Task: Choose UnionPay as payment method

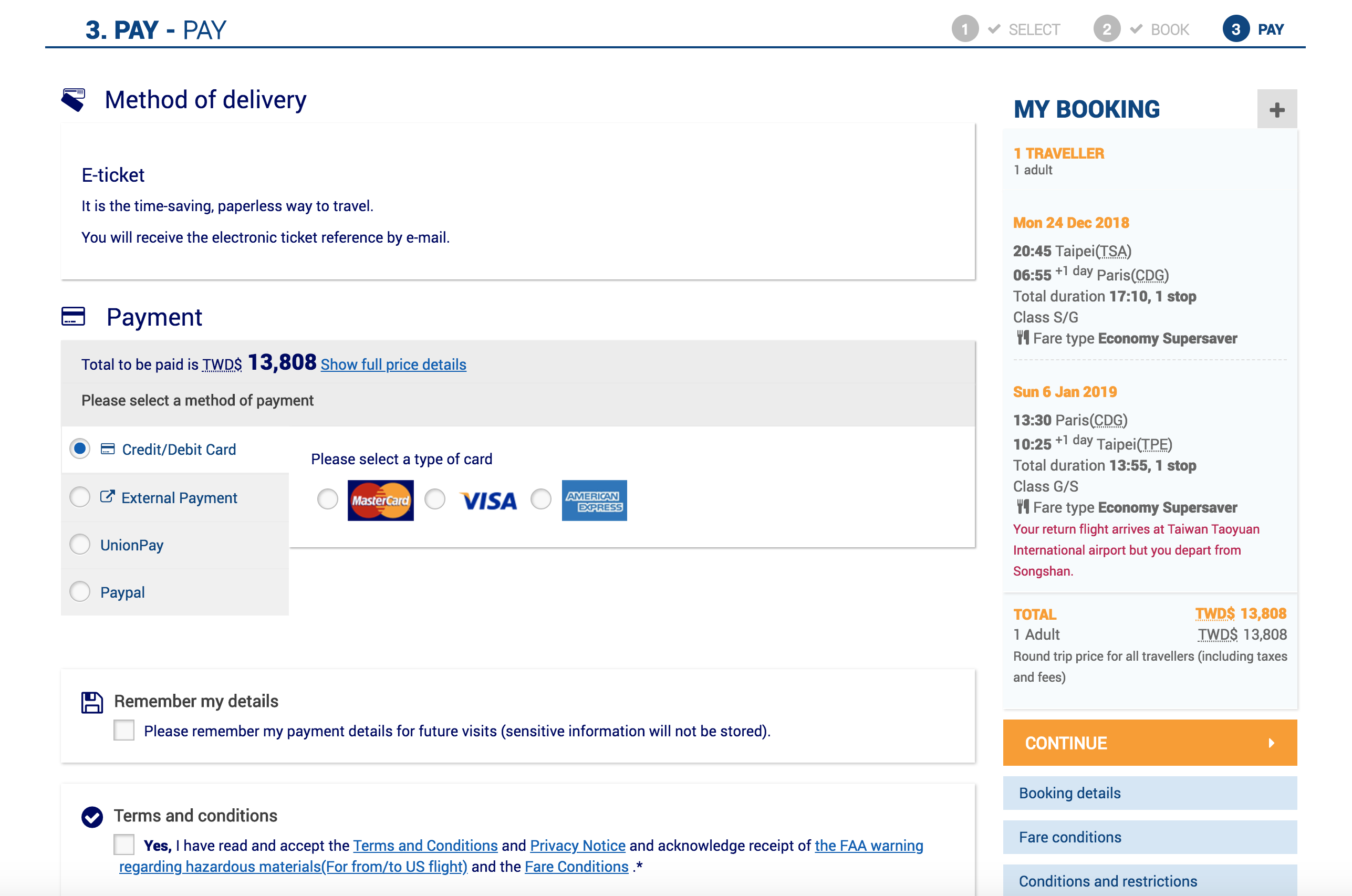Action: click(x=80, y=545)
